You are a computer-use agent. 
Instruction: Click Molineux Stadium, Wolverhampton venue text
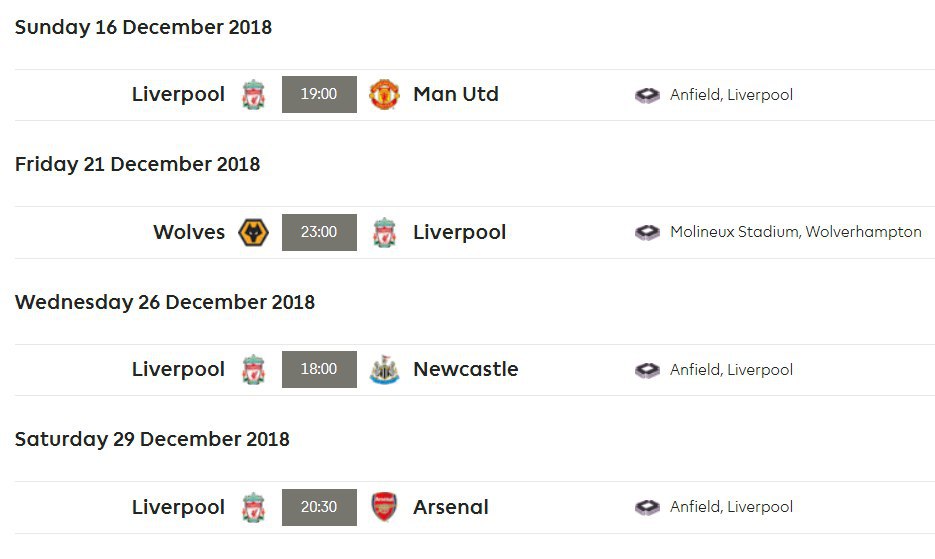[x=795, y=232]
